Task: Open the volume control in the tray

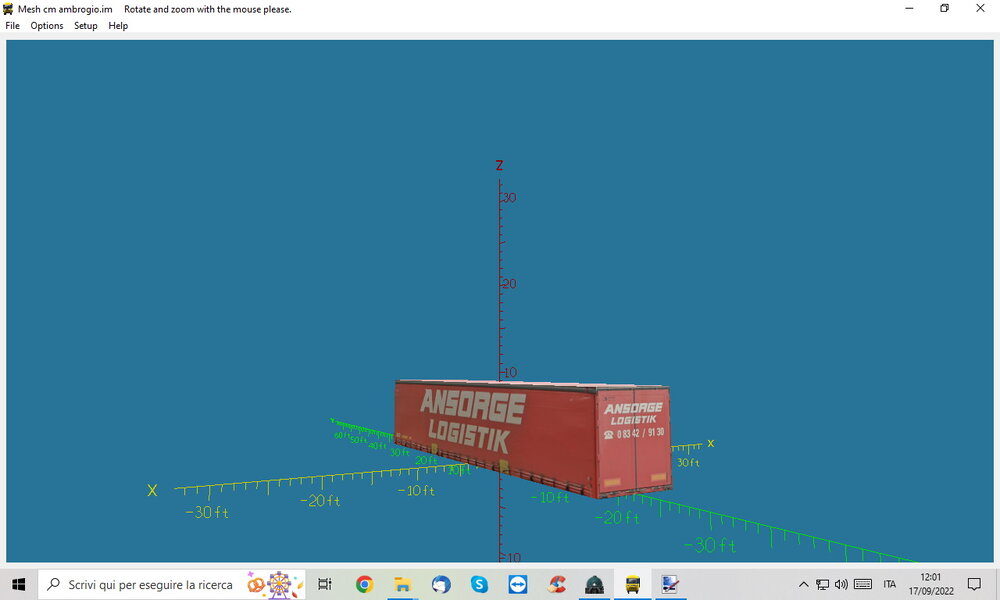Action: [841, 584]
